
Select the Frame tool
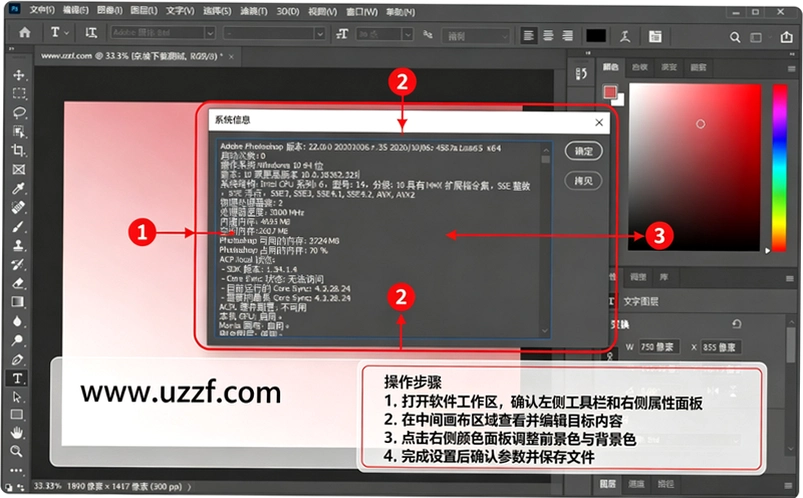(19, 170)
